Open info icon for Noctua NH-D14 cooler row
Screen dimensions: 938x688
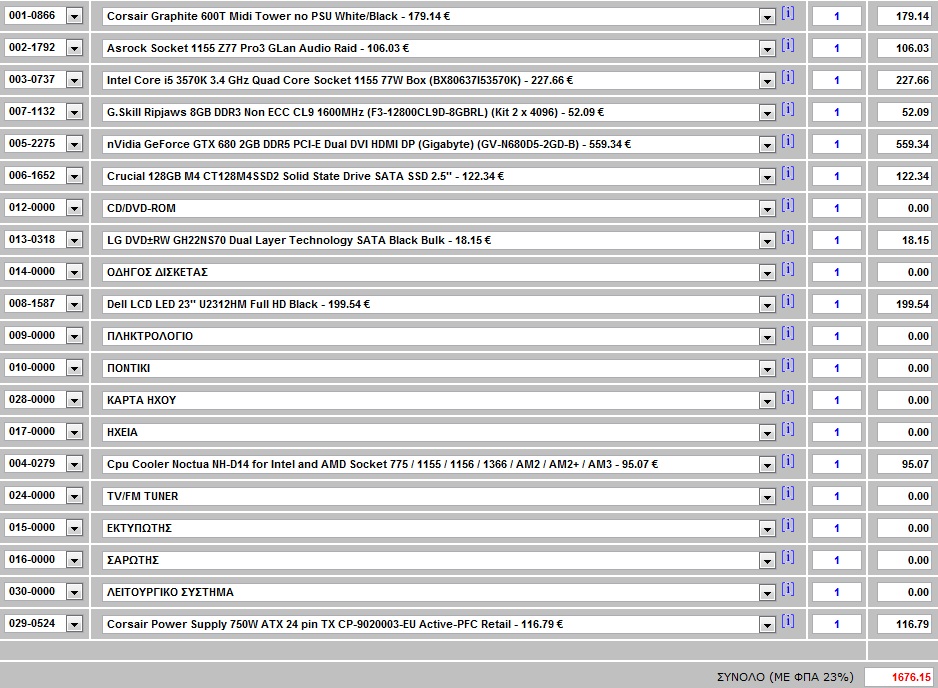(788, 461)
